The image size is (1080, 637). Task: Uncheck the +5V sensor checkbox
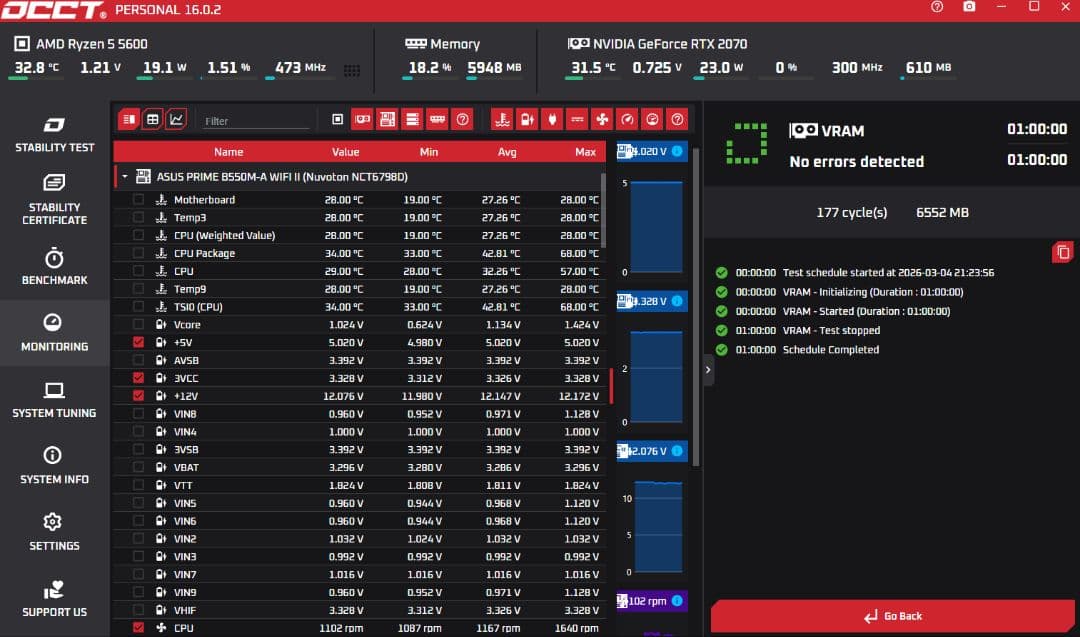coord(138,342)
